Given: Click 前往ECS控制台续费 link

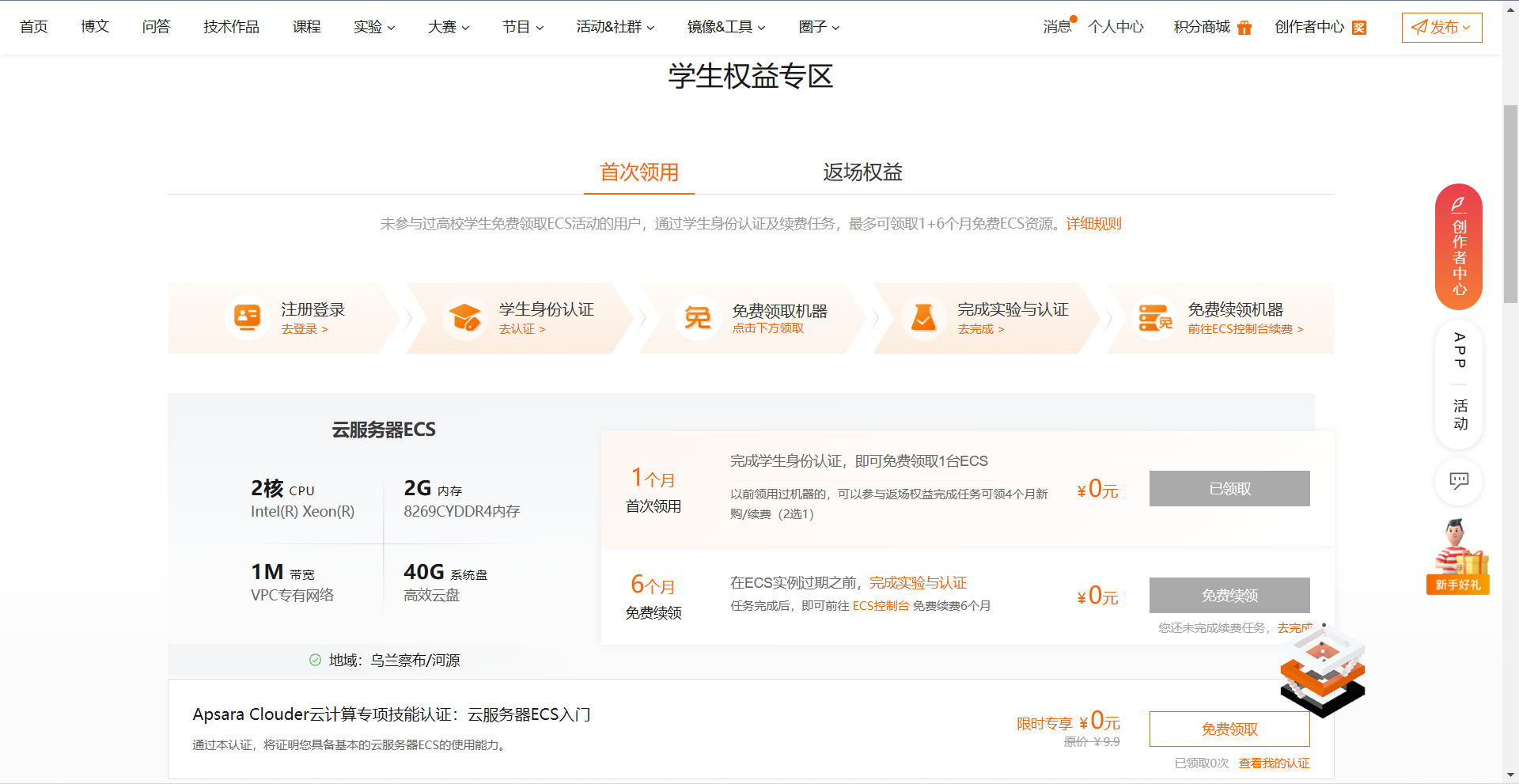Looking at the screenshot, I should click(x=1245, y=329).
